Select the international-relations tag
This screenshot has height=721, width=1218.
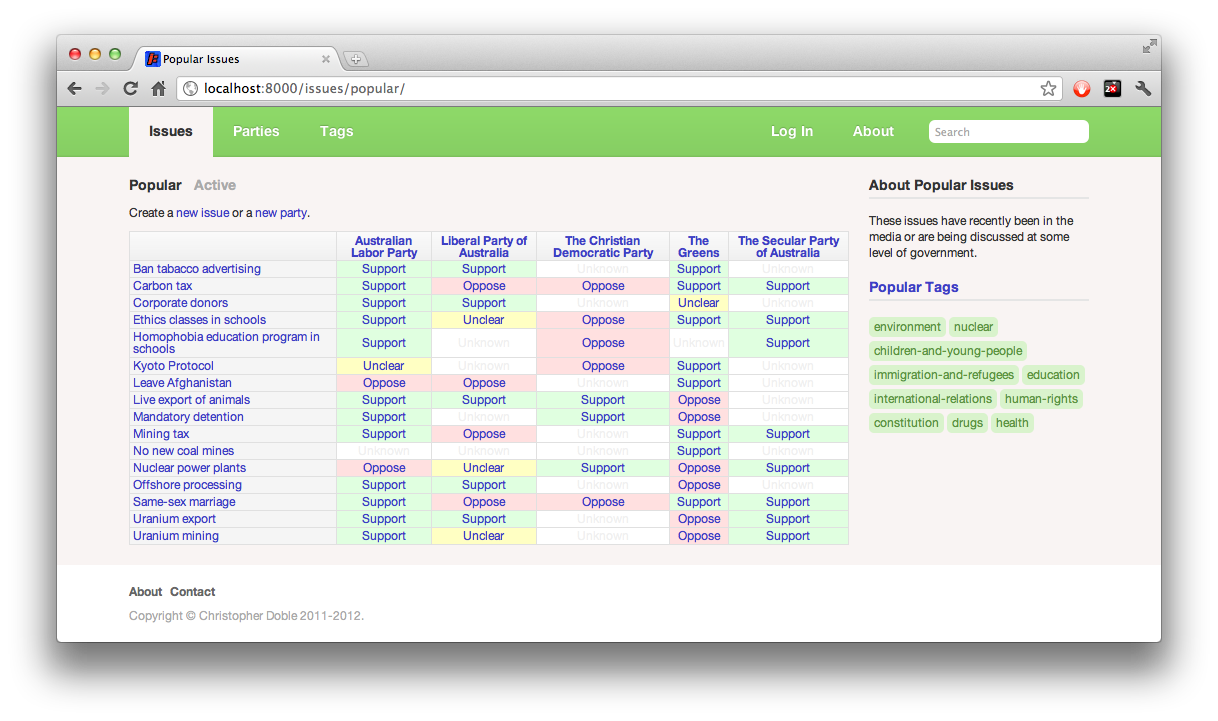pyautogui.click(x=933, y=399)
